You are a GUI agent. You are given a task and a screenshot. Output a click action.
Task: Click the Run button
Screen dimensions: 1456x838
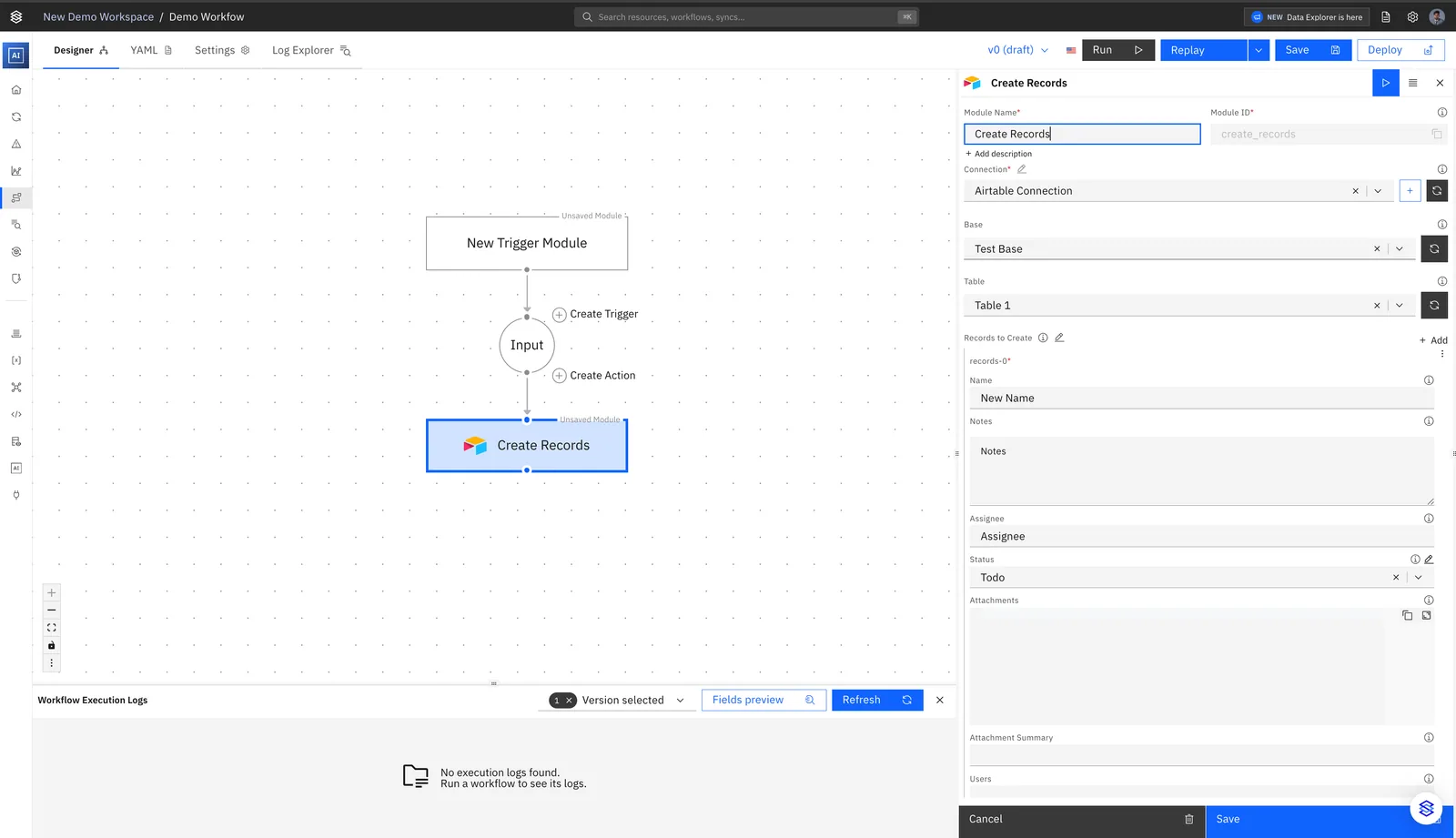tap(1118, 50)
